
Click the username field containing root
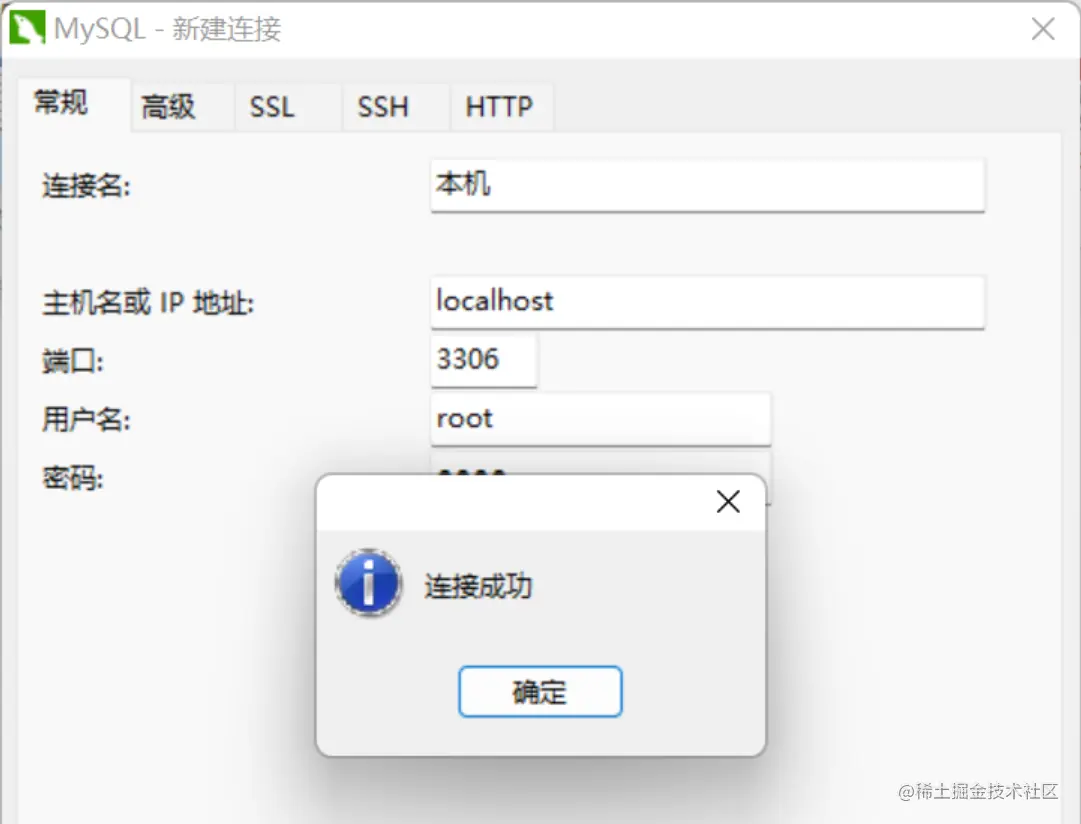point(600,419)
